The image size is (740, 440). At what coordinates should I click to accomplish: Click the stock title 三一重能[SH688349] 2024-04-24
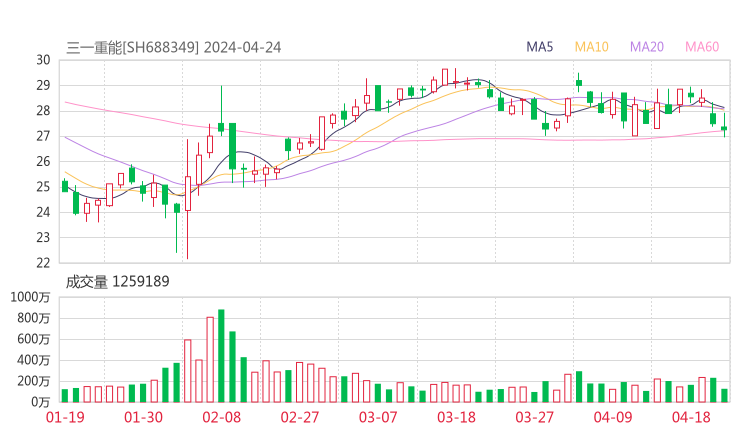point(173,48)
